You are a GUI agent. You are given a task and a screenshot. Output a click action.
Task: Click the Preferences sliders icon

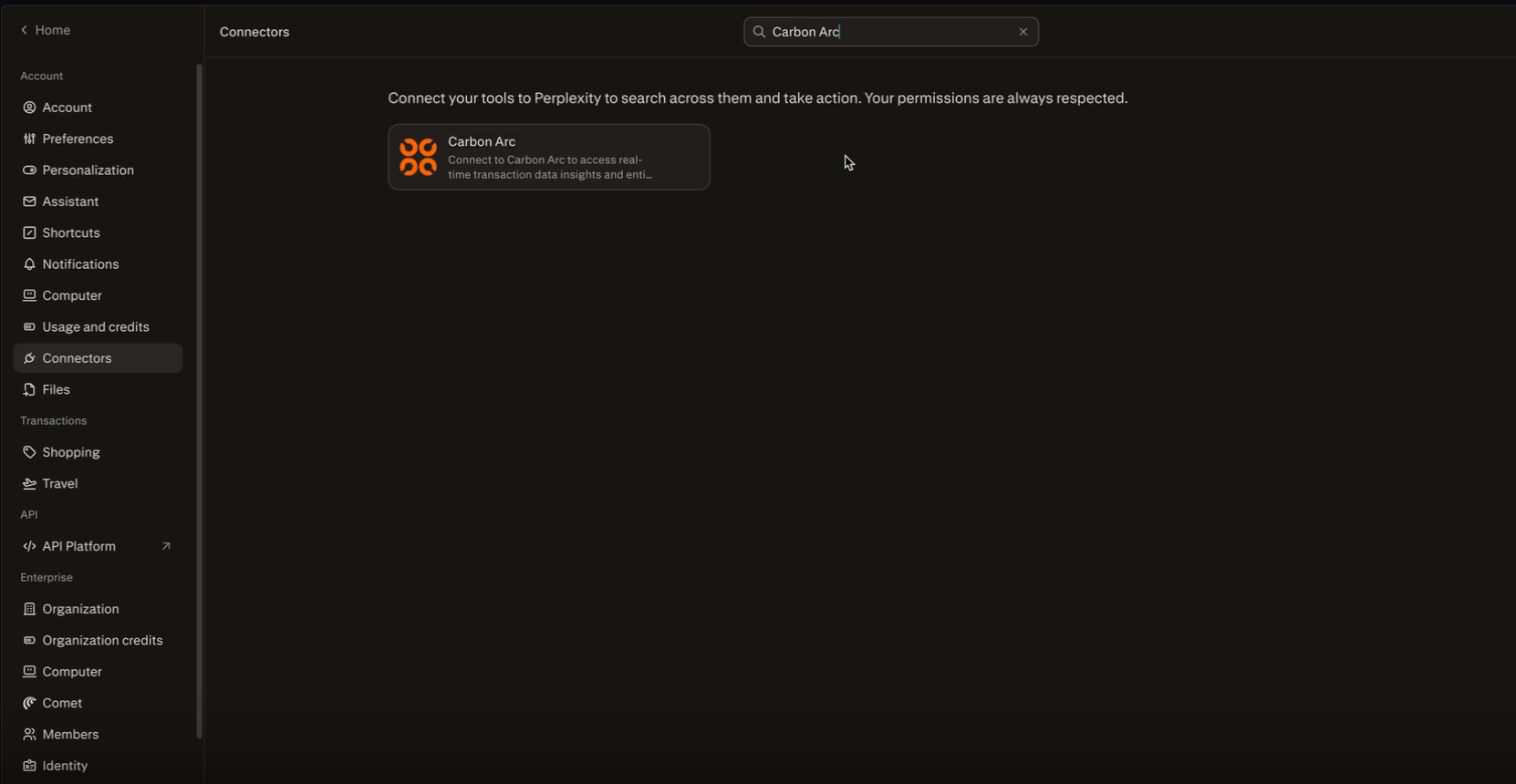(x=29, y=139)
